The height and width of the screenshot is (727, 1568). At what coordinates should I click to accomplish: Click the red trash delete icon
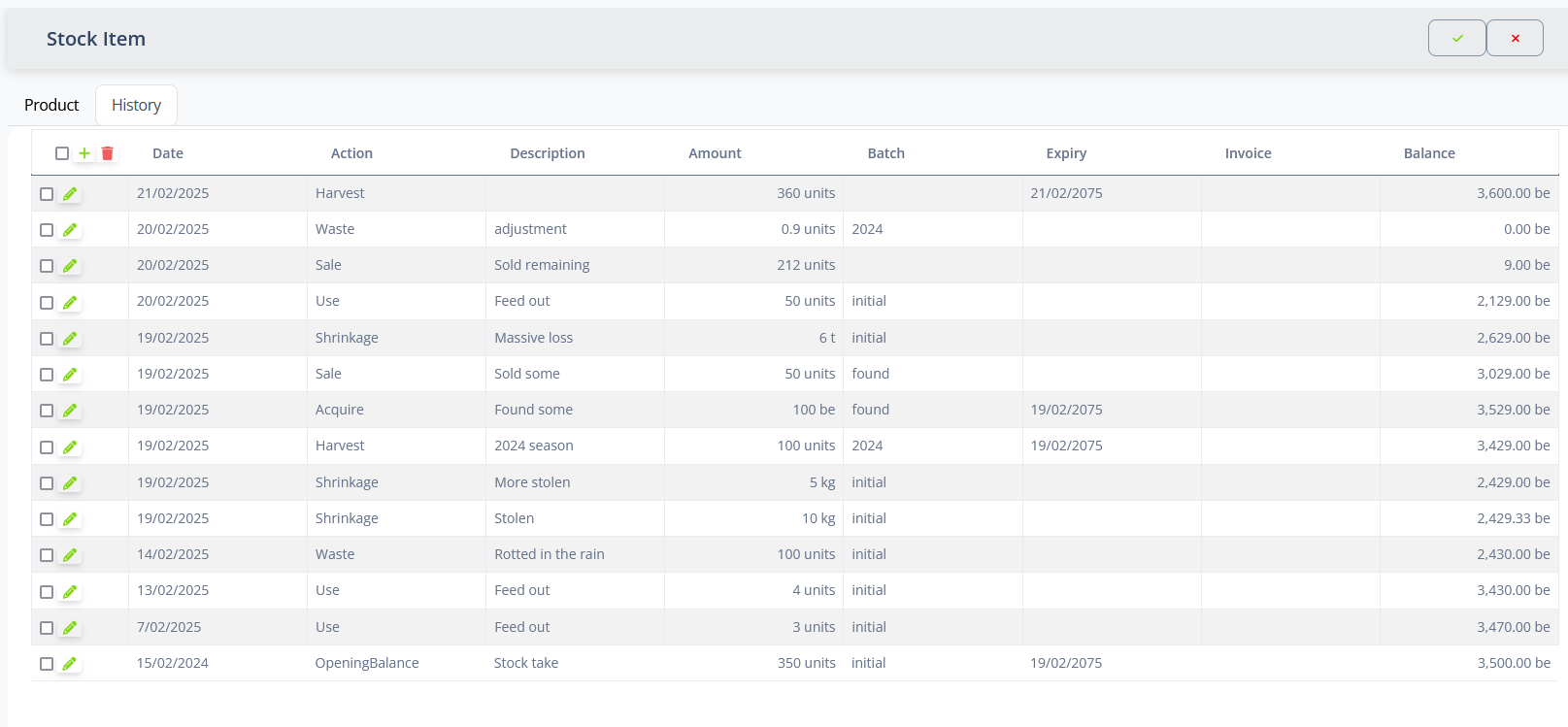click(x=108, y=153)
